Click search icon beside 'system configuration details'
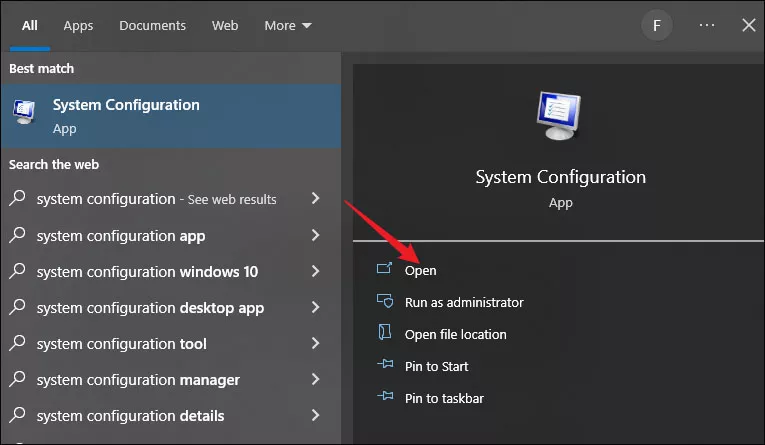Image resolution: width=765 pixels, height=445 pixels. (x=17, y=415)
